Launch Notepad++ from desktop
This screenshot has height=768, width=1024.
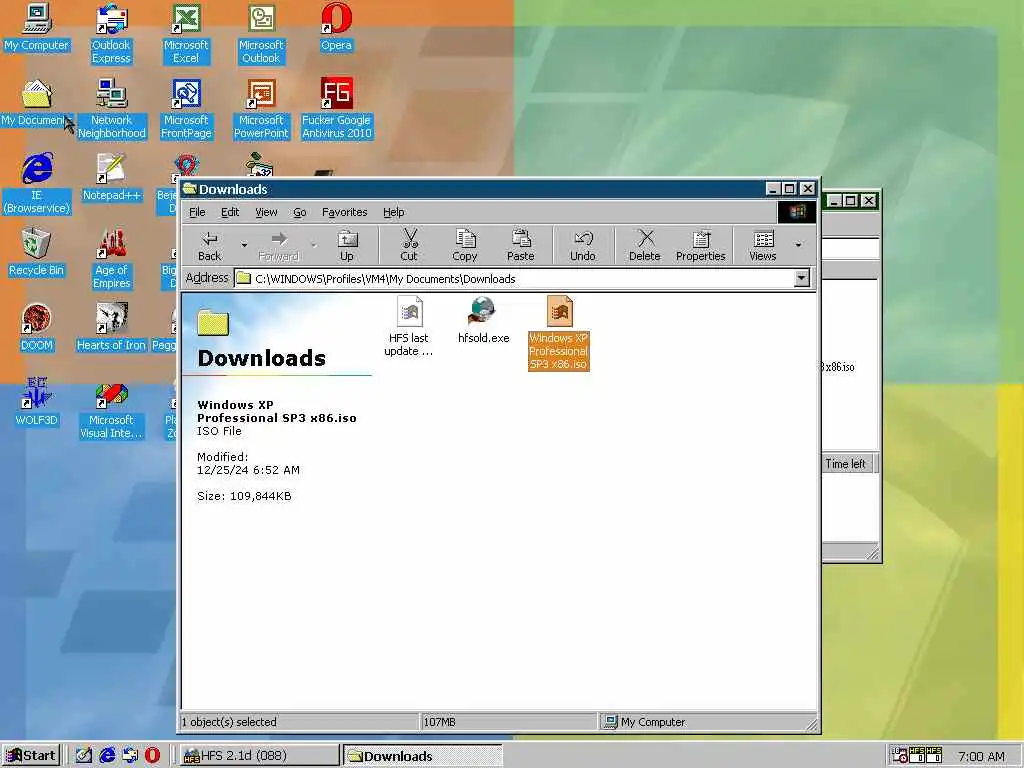[112, 178]
